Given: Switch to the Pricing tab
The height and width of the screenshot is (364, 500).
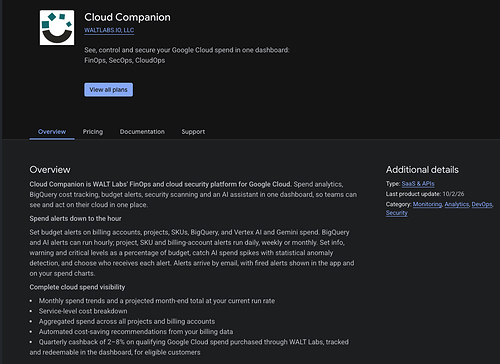Looking at the screenshot, I should [93, 132].
